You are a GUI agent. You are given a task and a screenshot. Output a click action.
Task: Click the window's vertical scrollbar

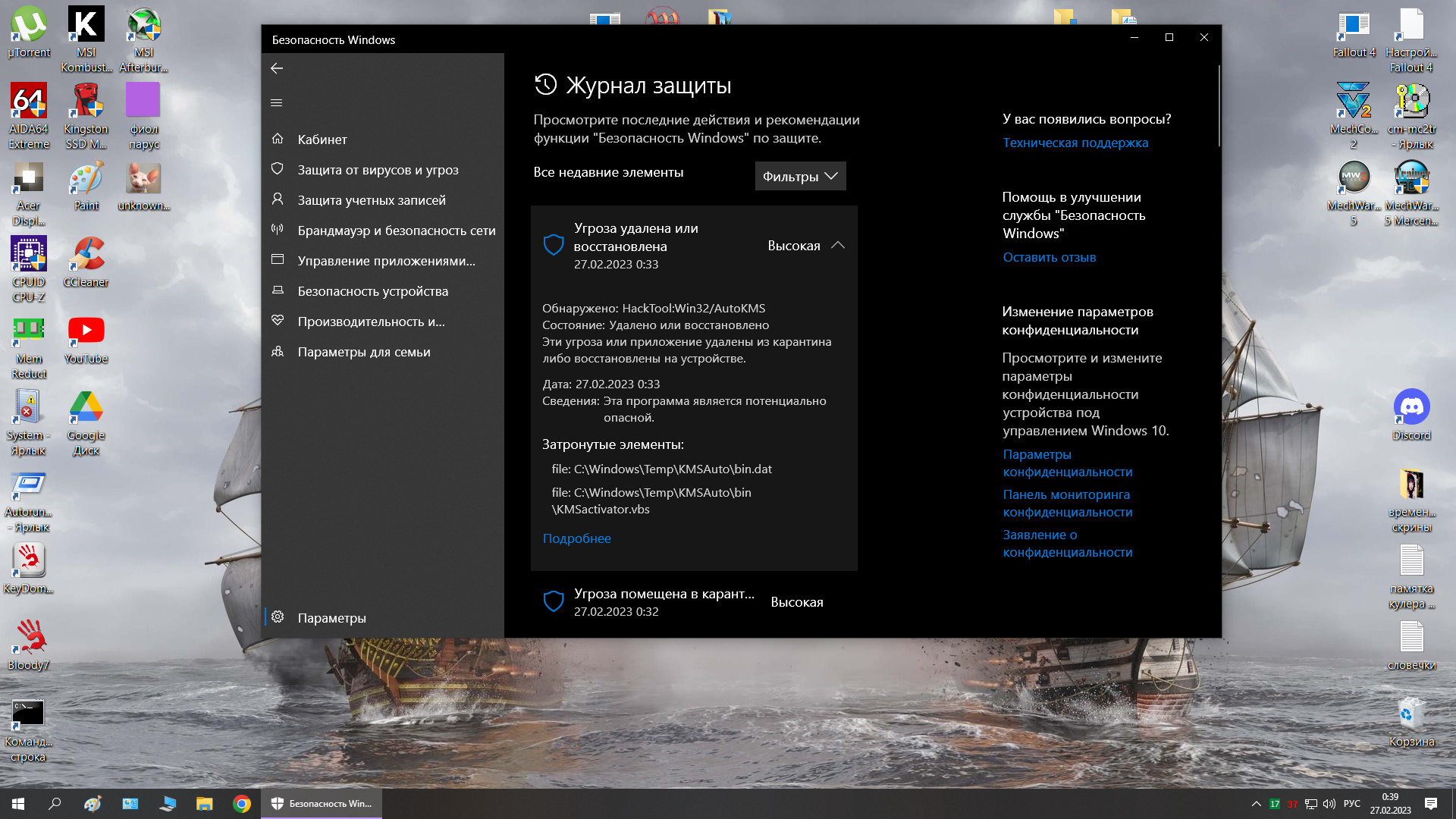(x=1219, y=106)
